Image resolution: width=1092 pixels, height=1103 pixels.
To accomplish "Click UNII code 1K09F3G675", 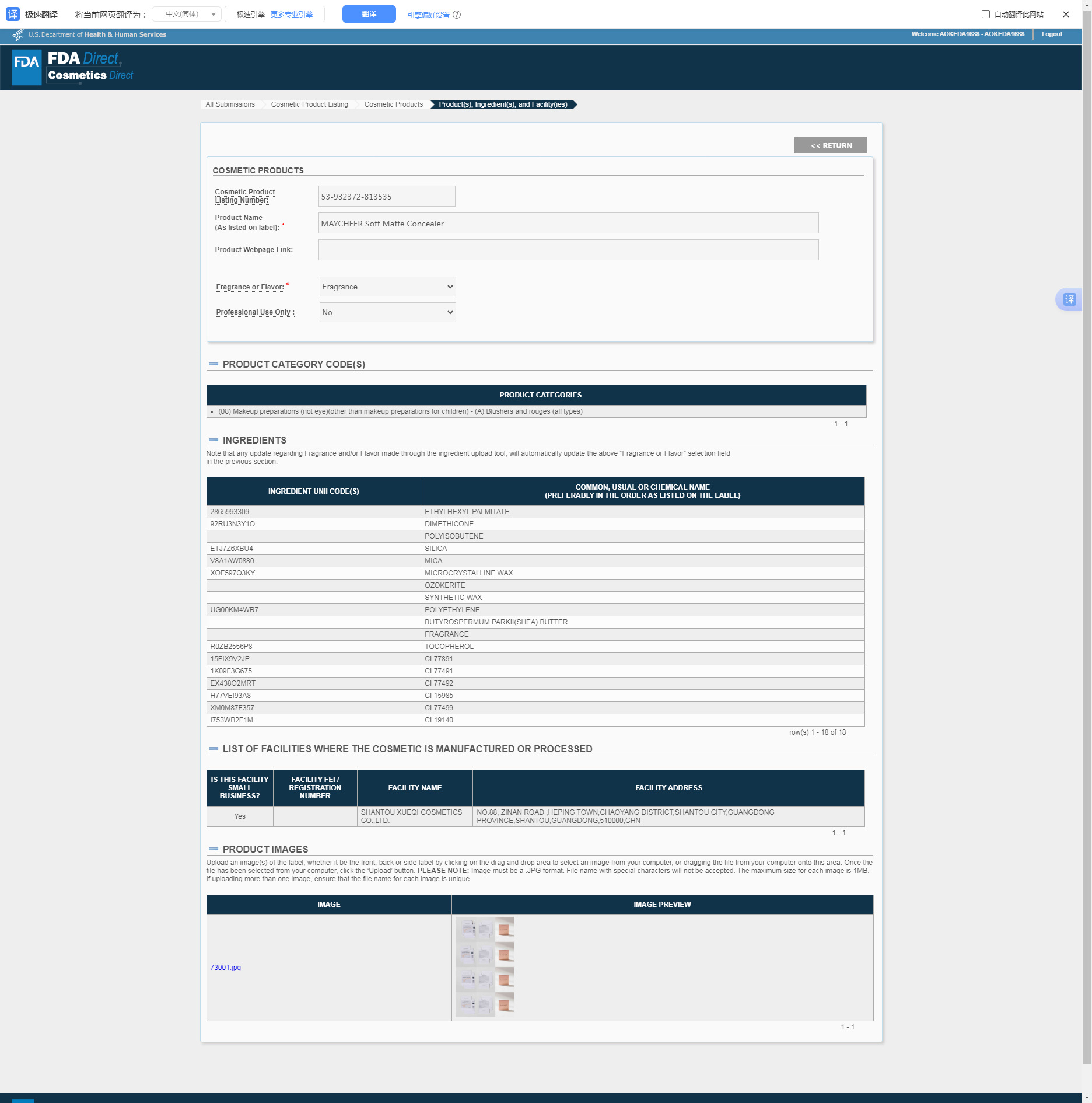I will (231, 671).
